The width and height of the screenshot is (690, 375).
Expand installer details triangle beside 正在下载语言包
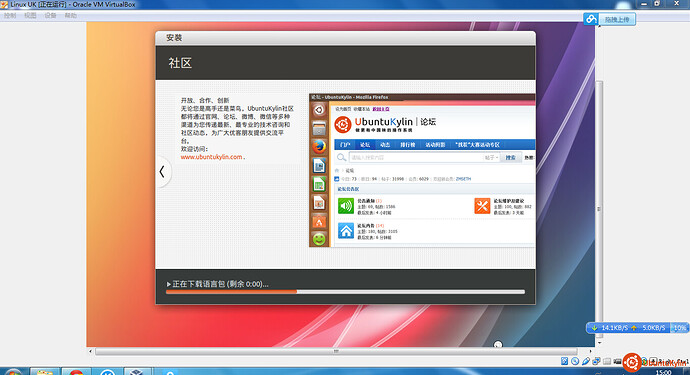coord(169,284)
